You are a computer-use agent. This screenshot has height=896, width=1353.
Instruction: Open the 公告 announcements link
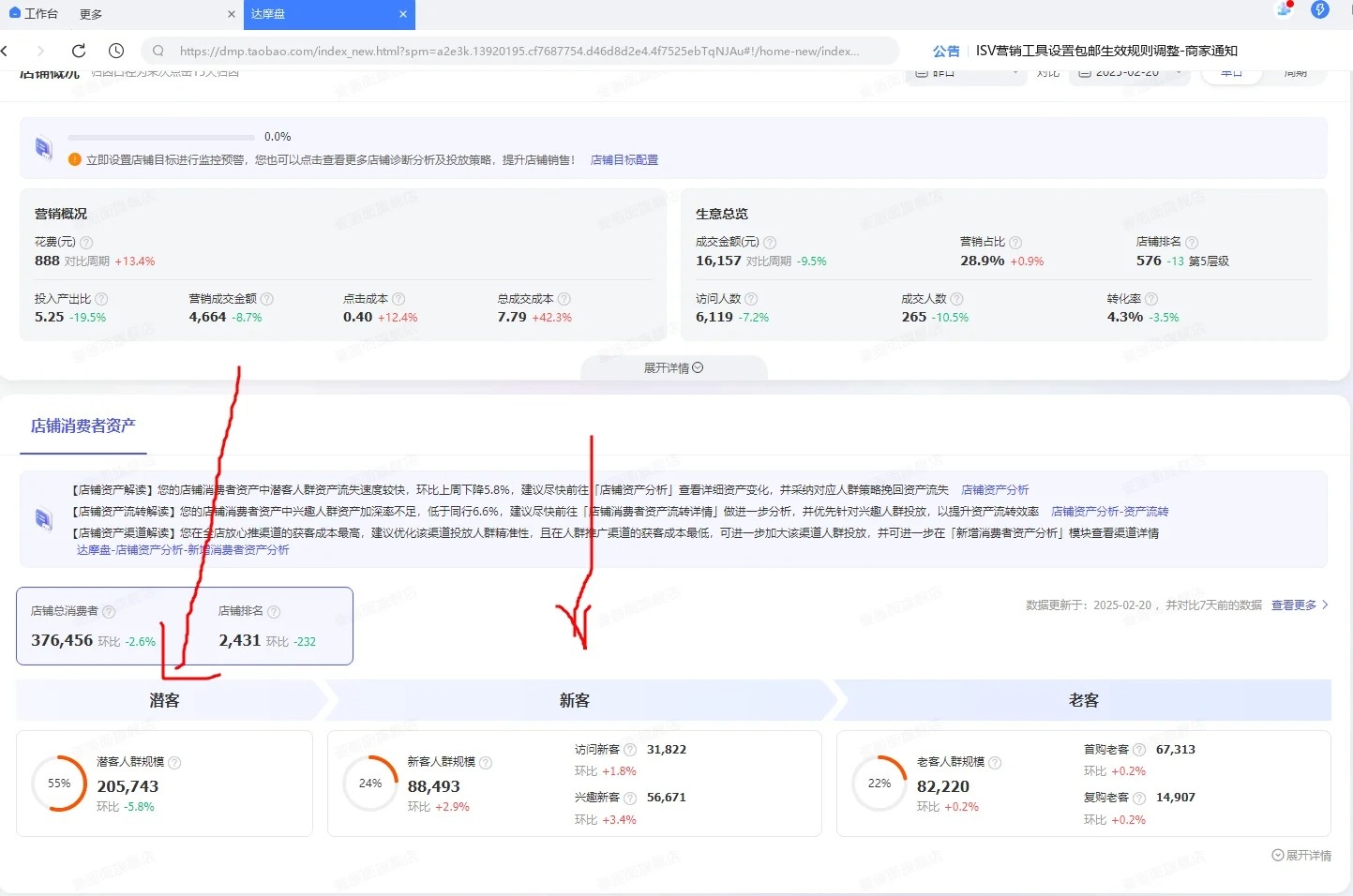tap(946, 51)
